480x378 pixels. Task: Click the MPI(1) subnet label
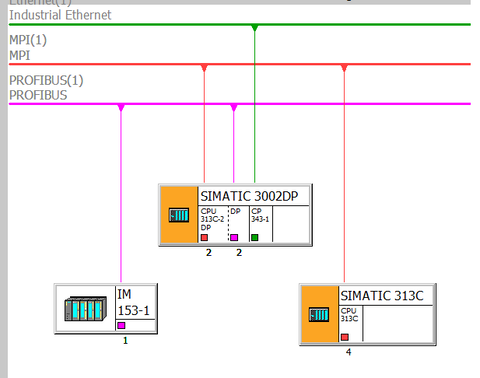click(28, 40)
